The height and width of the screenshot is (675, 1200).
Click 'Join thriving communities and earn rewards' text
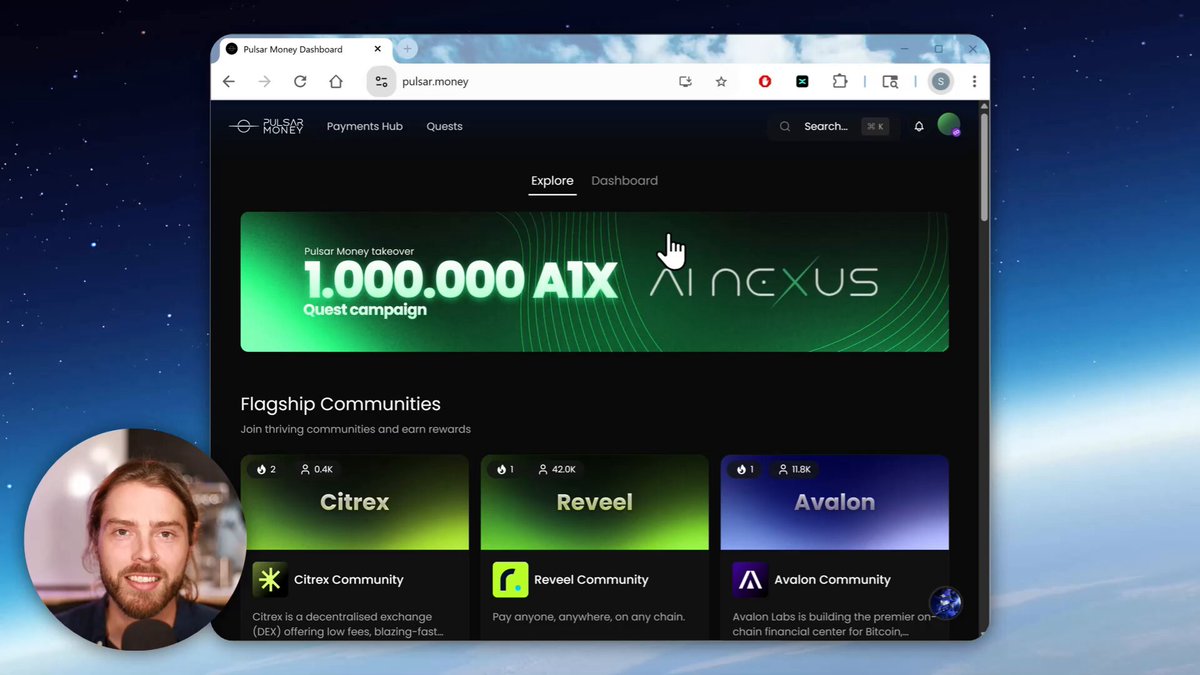pyautogui.click(x=355, y=429)
